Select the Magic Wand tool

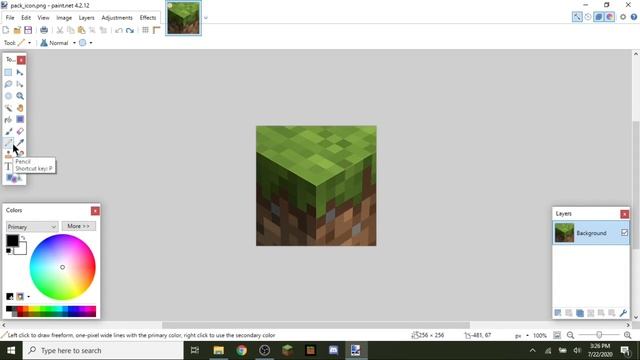coord(8,108)
